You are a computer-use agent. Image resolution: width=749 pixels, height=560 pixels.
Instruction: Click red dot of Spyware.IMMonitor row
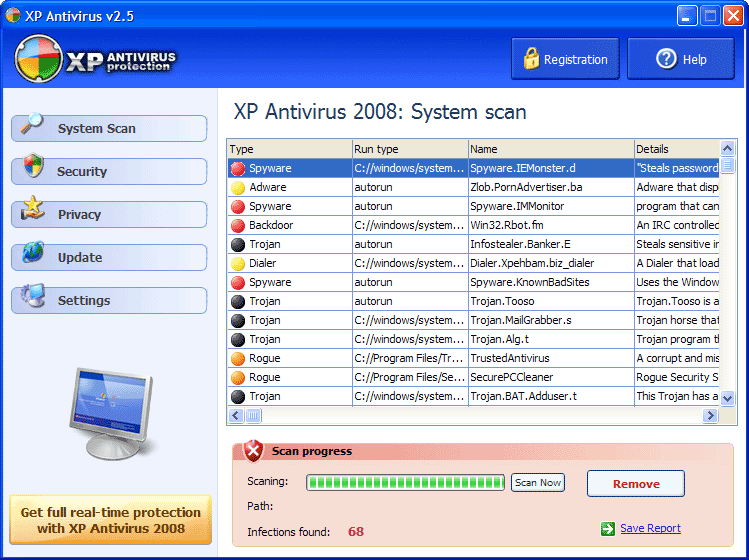pos(238,207)
